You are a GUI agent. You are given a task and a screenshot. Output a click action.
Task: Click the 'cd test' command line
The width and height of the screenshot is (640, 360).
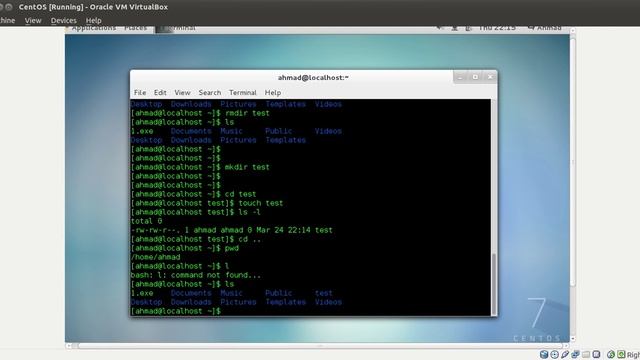tap(193, 194)
